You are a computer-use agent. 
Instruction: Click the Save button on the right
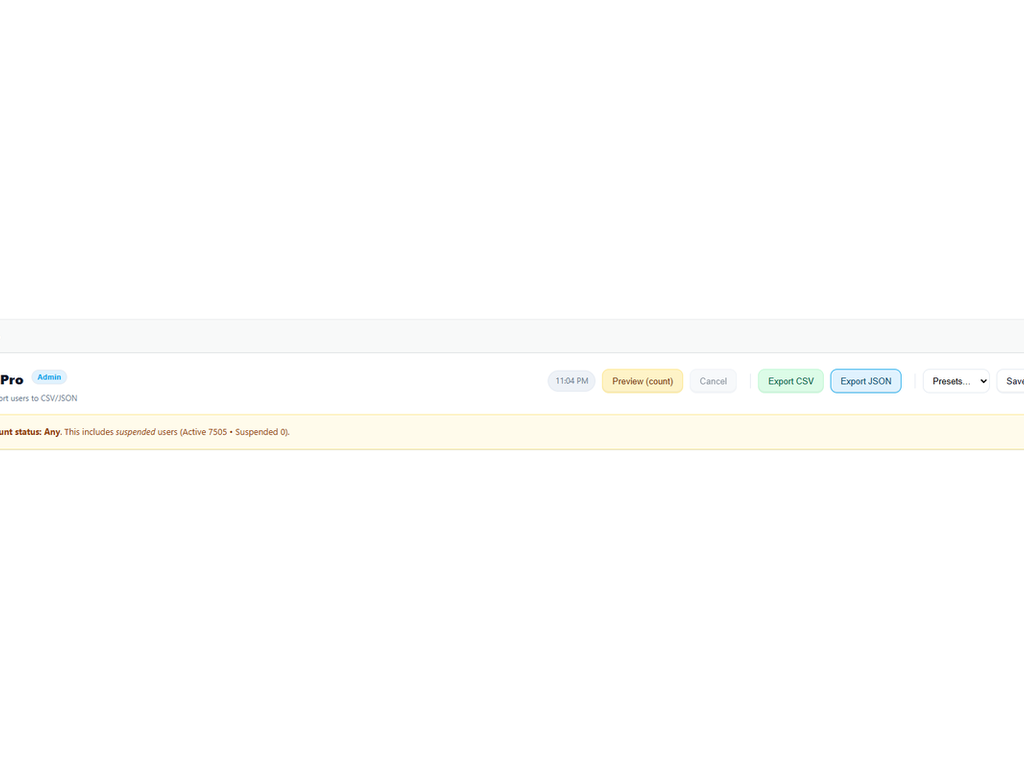1013,381
